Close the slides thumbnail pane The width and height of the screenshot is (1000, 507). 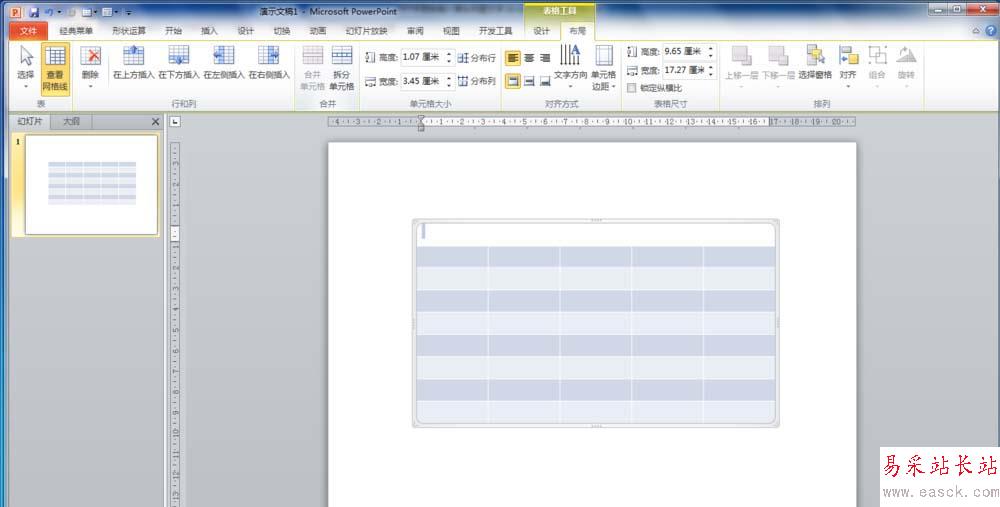(155, 121)
